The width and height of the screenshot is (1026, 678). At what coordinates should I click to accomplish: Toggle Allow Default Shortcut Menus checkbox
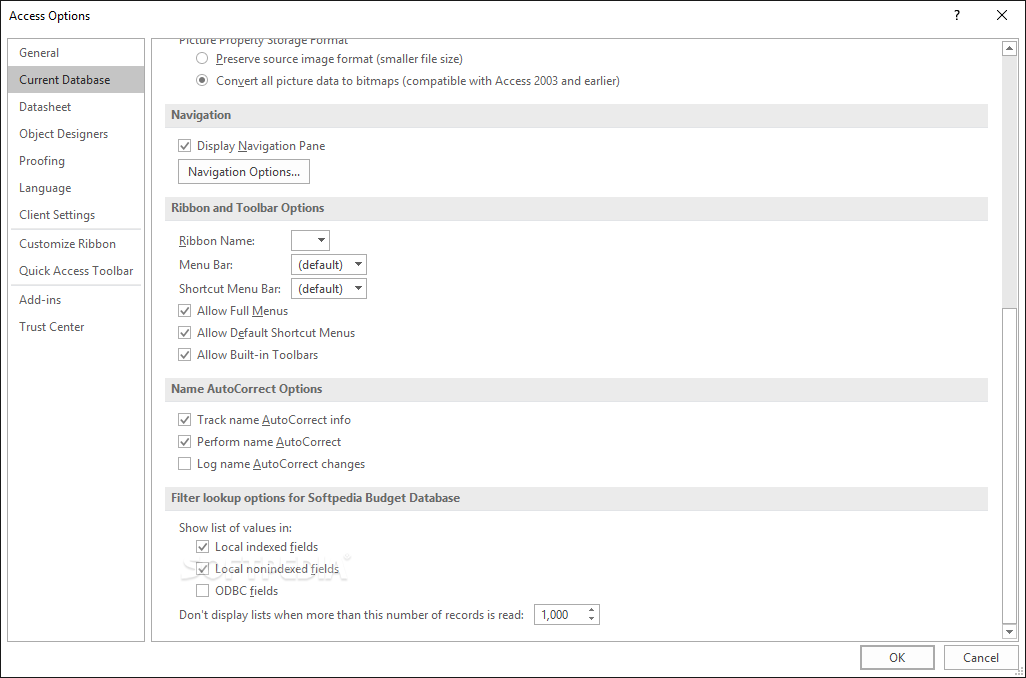pos(185,332)
